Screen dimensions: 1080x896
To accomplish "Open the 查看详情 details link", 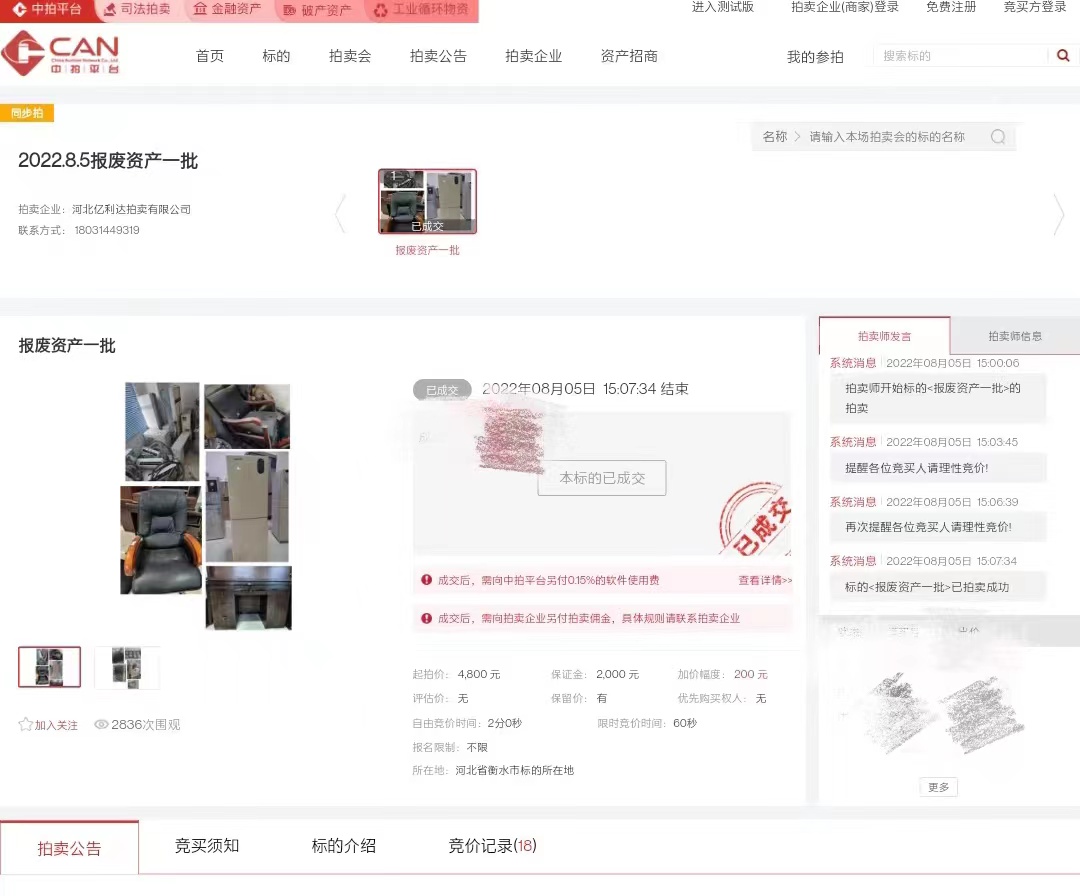I will coord(764,580).
